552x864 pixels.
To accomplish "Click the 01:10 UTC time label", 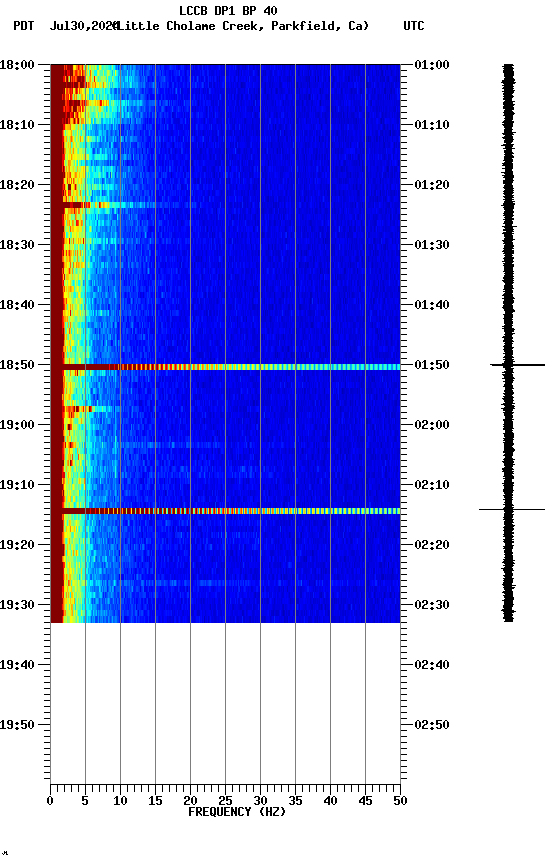I will pos(432,125).
